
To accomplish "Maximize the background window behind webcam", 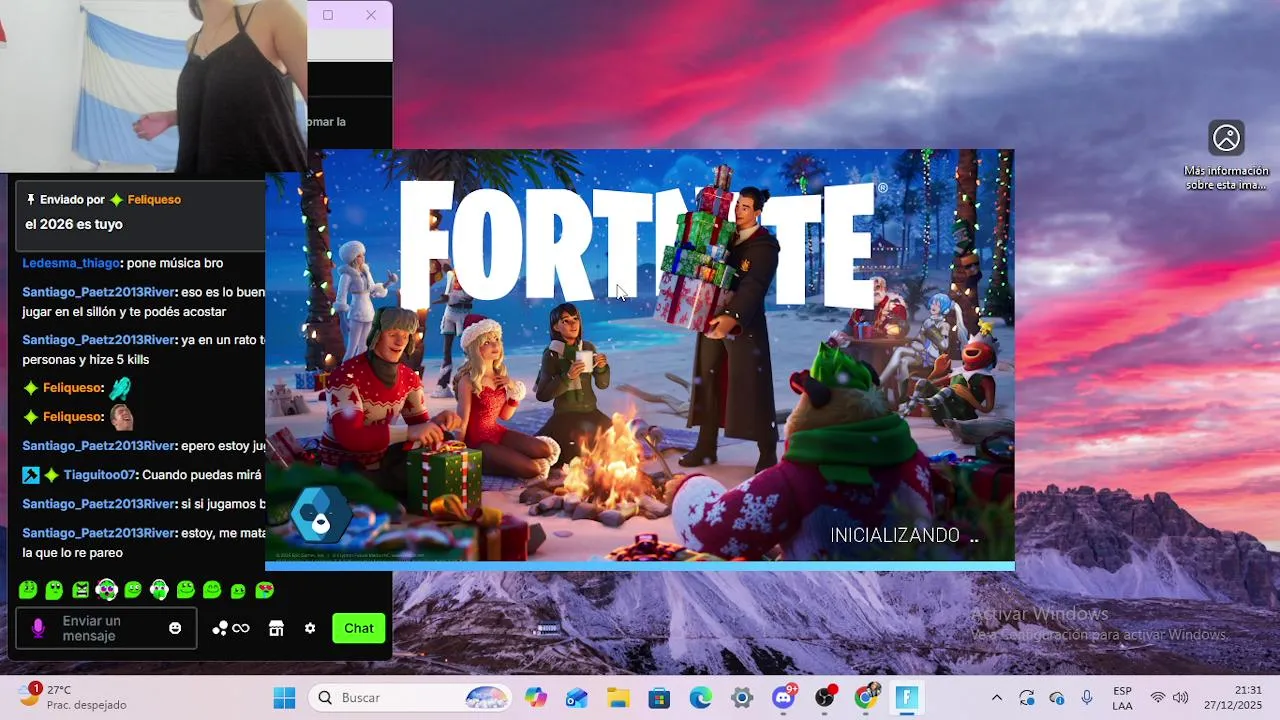I will pyautogui.click(x=328, y=15).
